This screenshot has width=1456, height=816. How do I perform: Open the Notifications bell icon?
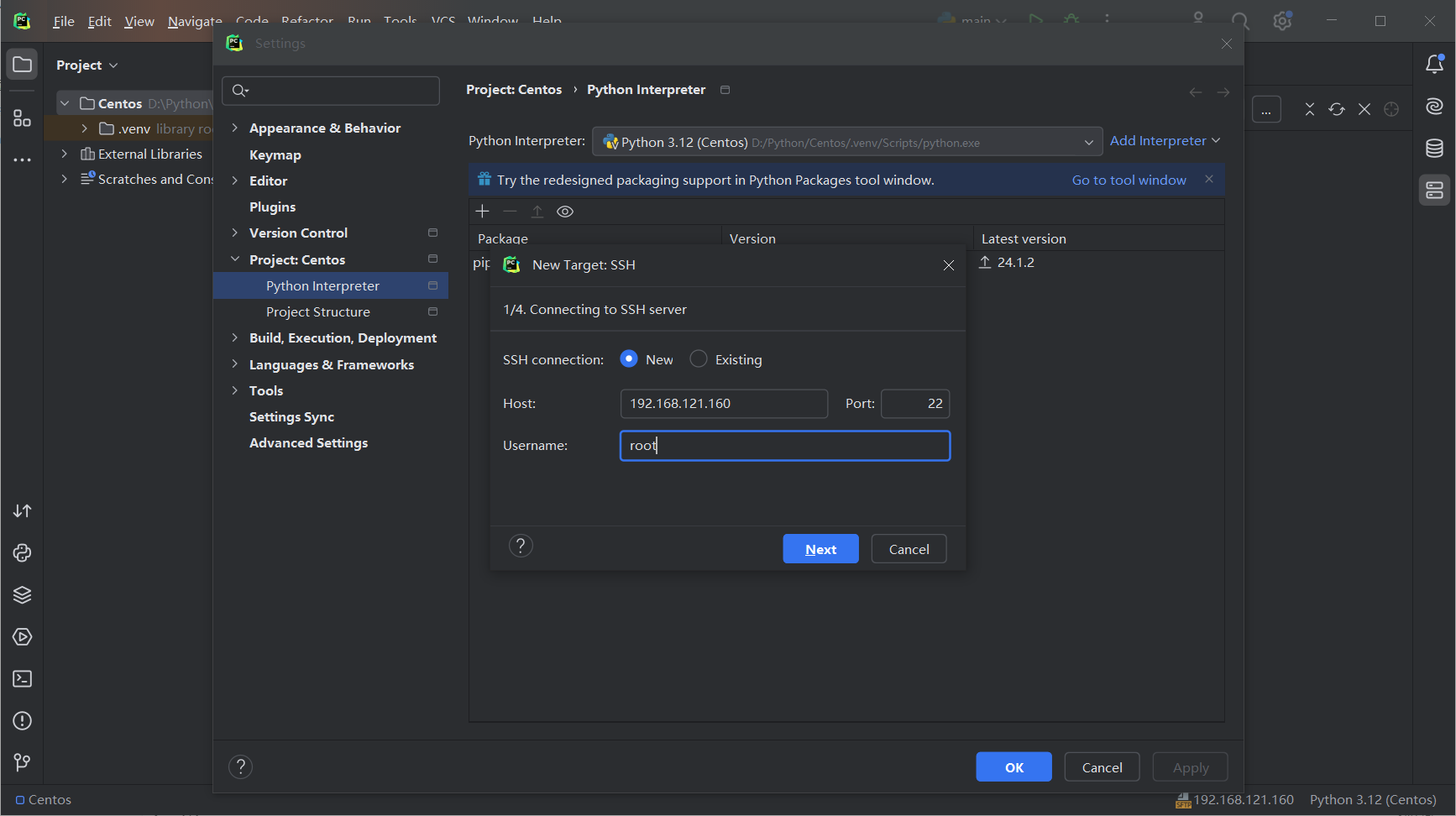[1434, 65]
